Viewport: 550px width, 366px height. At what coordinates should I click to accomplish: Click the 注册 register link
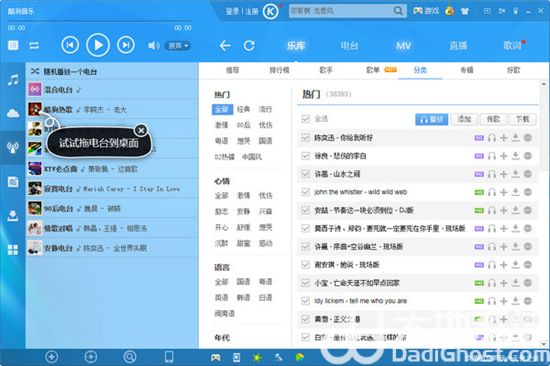click(x=251, y=12)
